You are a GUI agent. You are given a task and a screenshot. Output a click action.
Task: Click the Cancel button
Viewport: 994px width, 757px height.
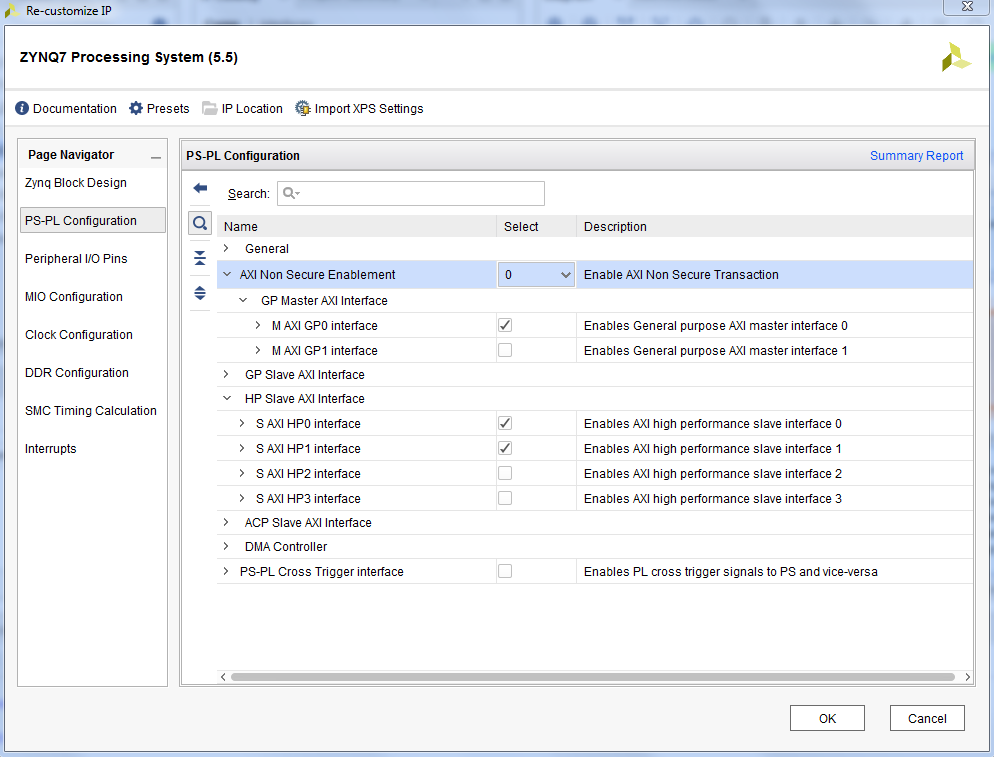point(927,718)
